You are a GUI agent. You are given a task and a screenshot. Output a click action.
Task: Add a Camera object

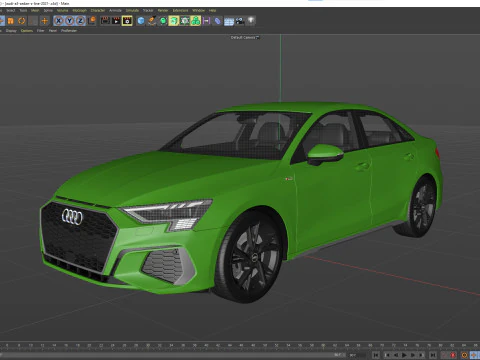pos(240,21)
